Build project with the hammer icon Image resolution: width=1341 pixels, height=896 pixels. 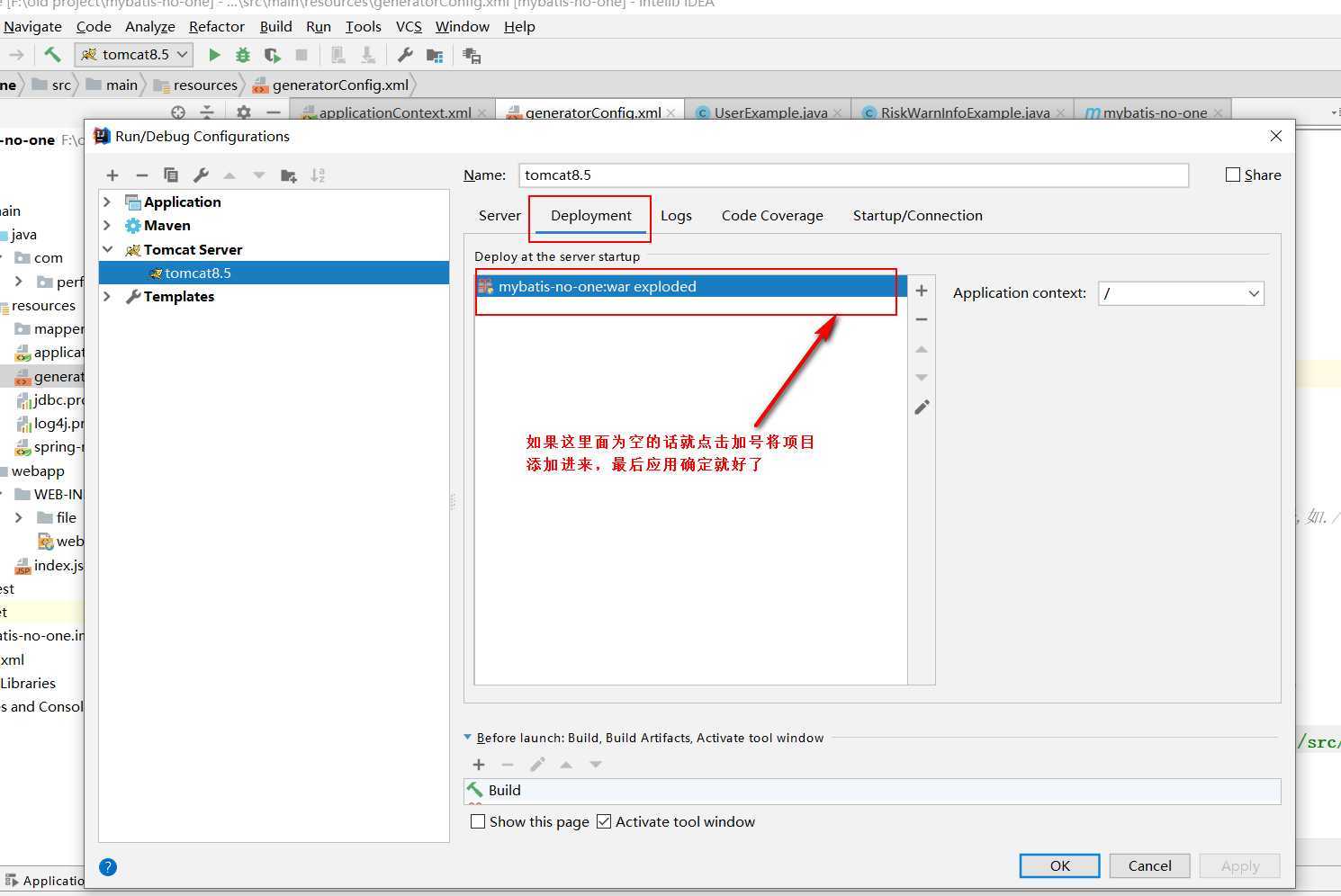coord(52,55)
